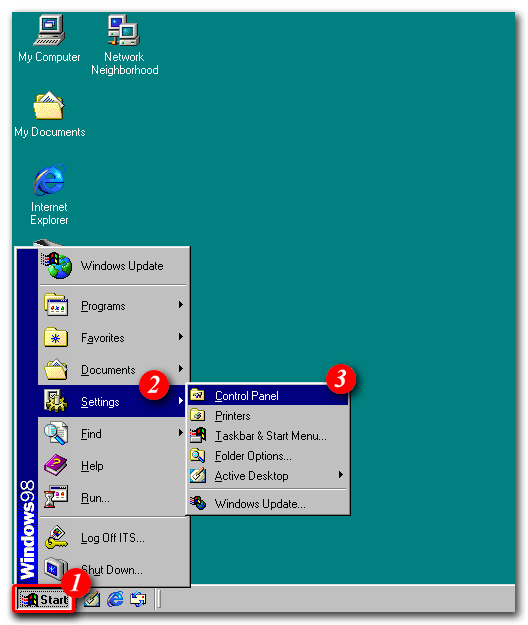Expand the Active Desktop submenu arrow
The height and width of the screenshot is (625, 528).
point(341,475)
